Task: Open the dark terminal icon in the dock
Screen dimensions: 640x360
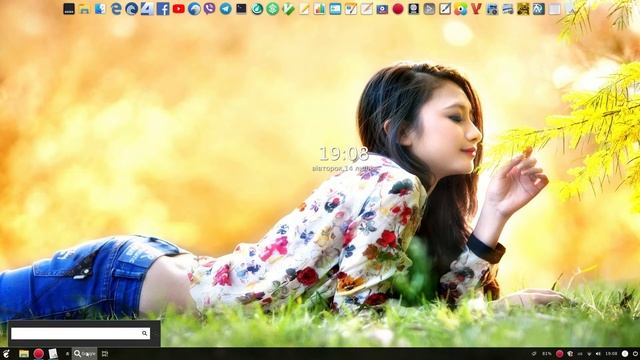Action: click(x=241, y=9)
